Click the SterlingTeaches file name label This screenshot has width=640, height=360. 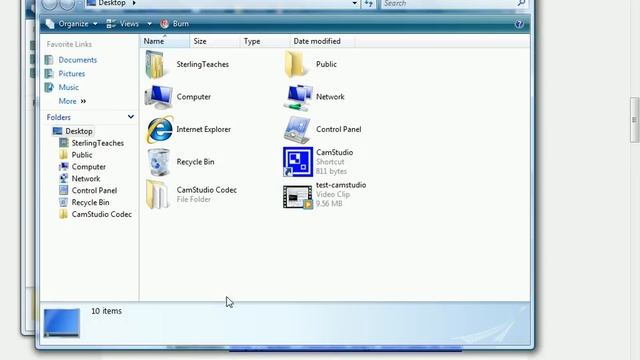(202, 64)
